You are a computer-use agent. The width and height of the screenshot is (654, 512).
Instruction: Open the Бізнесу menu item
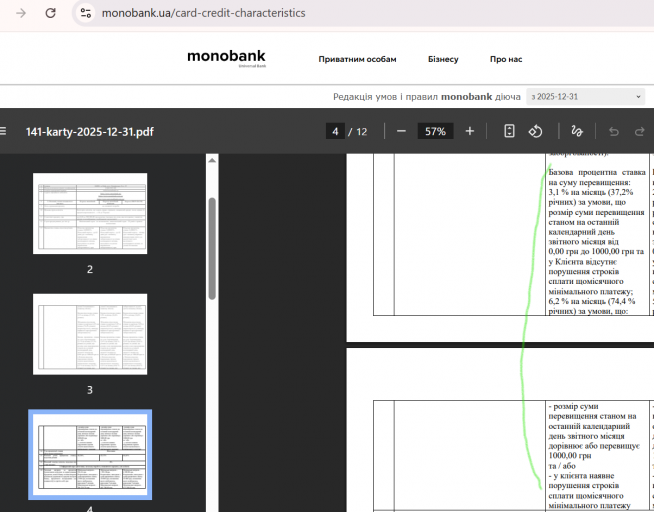[x=443, y=59]
